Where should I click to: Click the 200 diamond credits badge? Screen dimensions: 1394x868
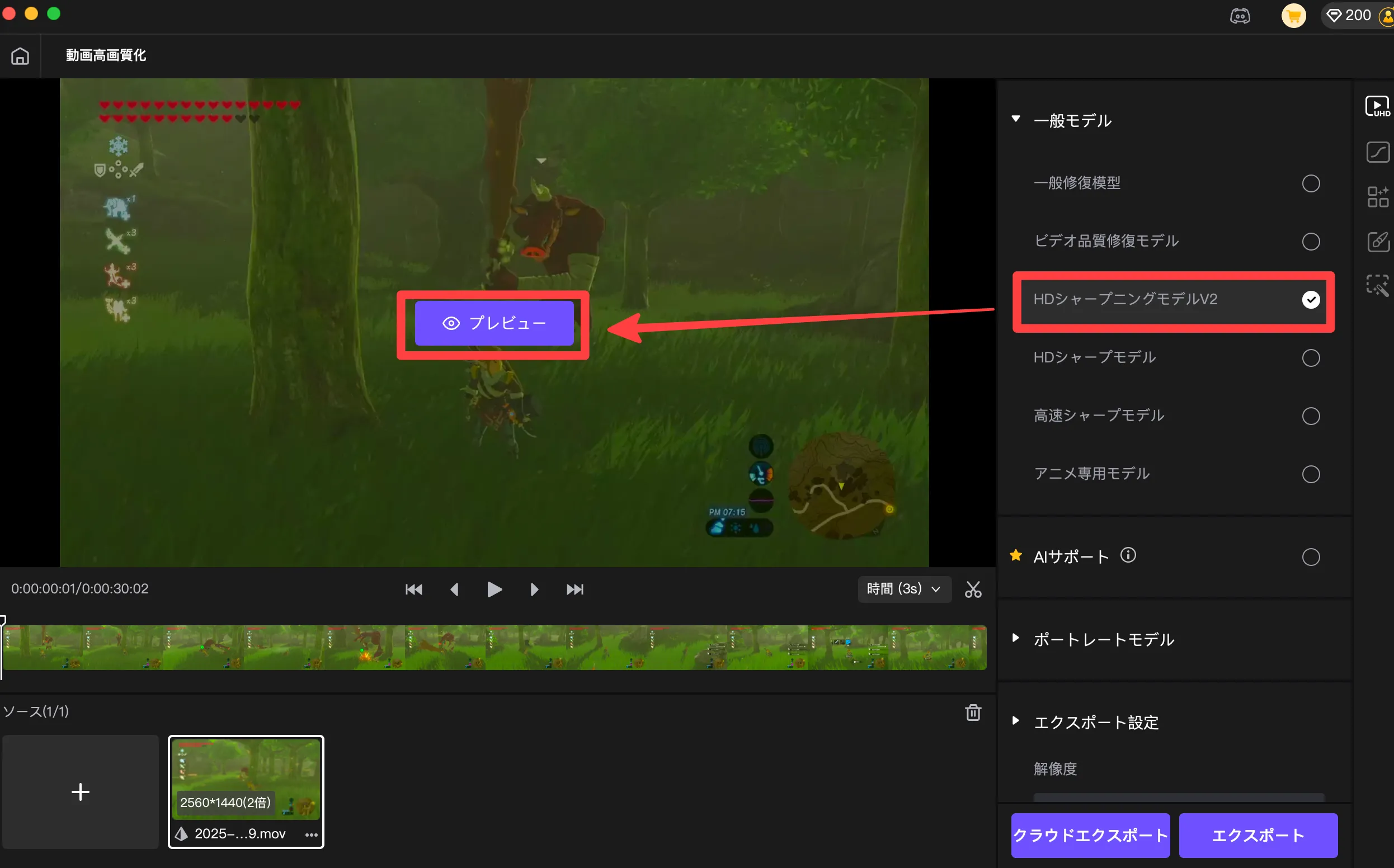(x=1349, y=16)
